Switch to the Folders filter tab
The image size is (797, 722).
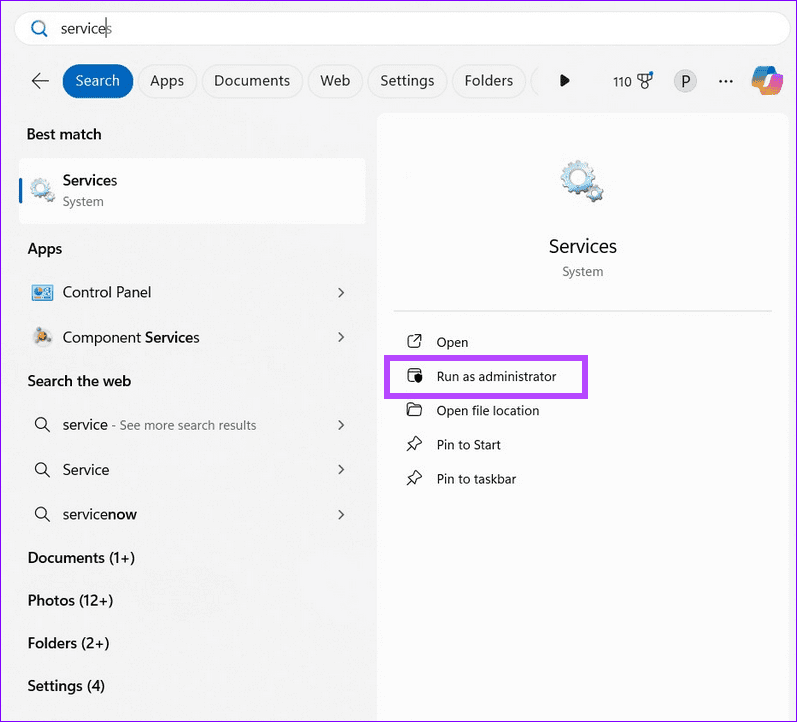488,81
